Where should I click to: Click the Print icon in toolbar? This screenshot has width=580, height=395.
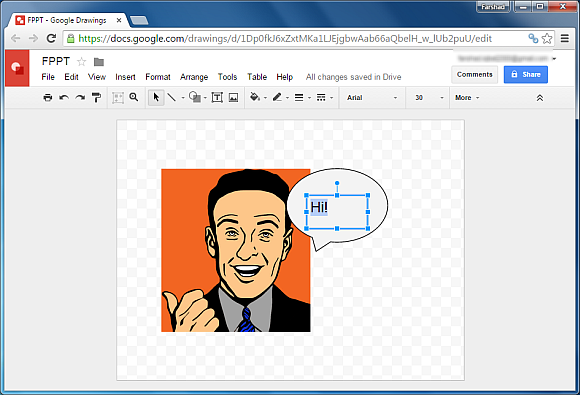point(48,98)
